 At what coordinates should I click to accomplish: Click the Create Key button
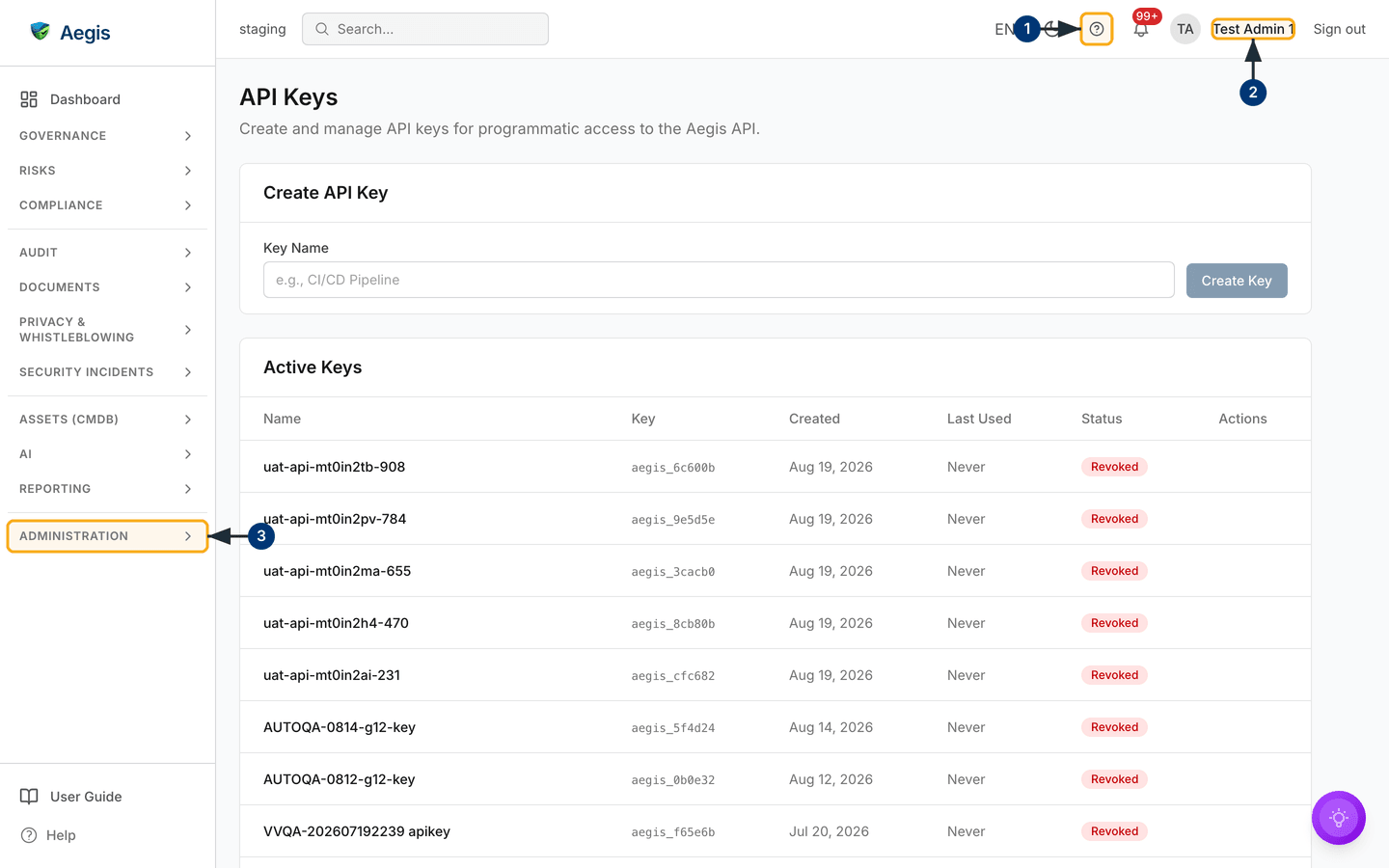1237,281
